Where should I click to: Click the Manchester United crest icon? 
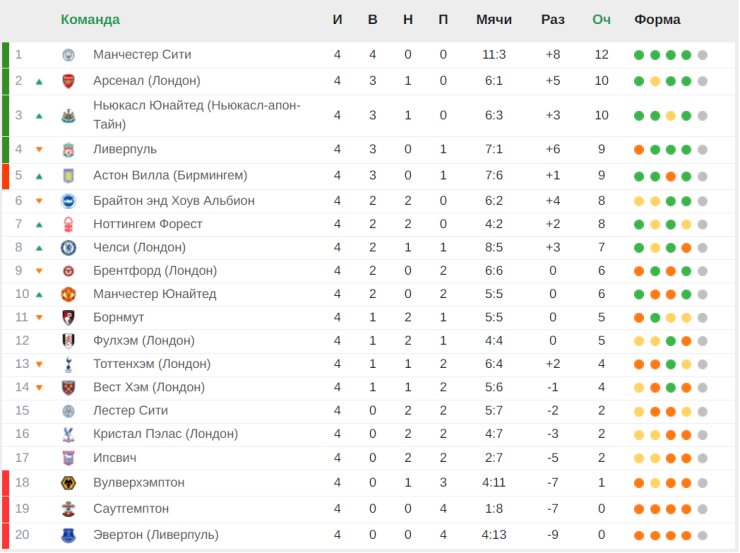(x=68, y=294)
